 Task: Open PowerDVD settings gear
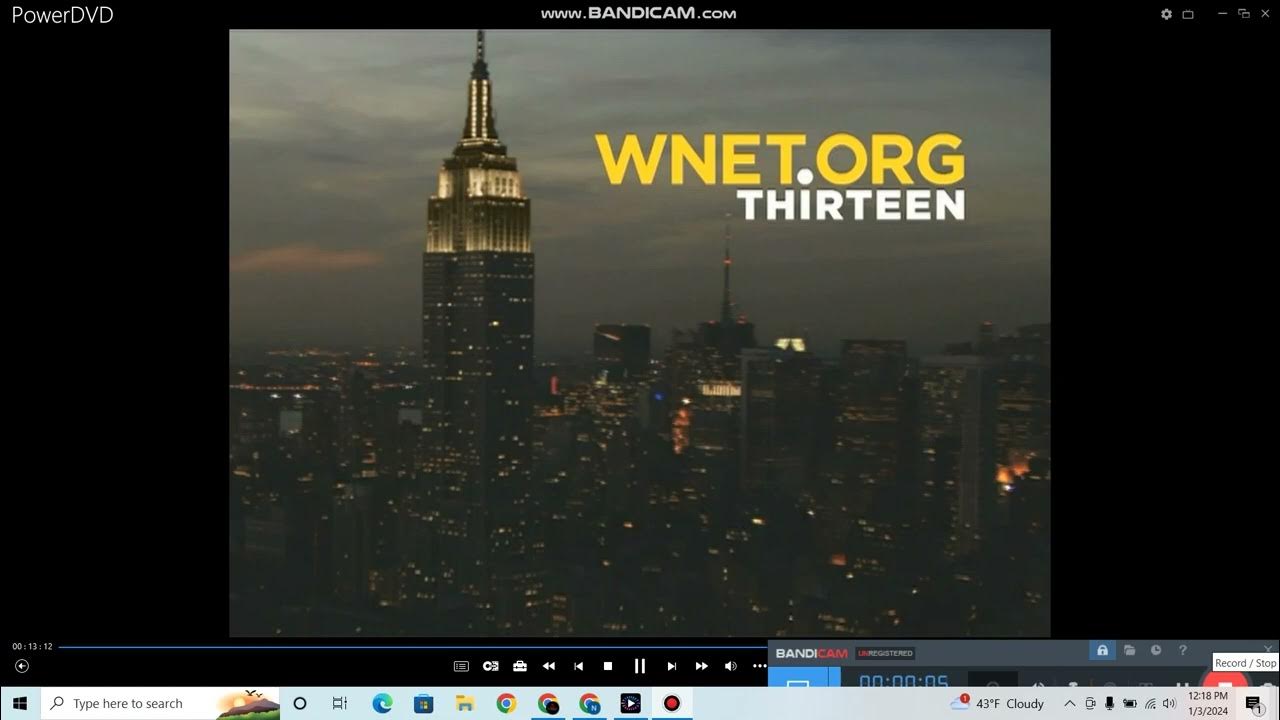point(1166,14)
